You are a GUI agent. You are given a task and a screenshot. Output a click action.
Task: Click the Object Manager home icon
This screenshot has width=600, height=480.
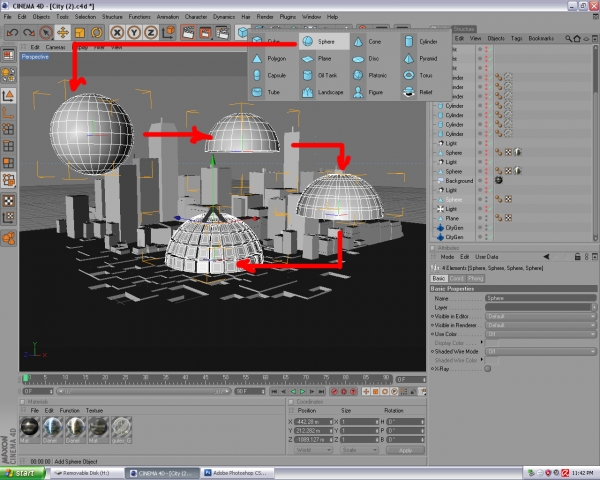click(x=577, y=39)
